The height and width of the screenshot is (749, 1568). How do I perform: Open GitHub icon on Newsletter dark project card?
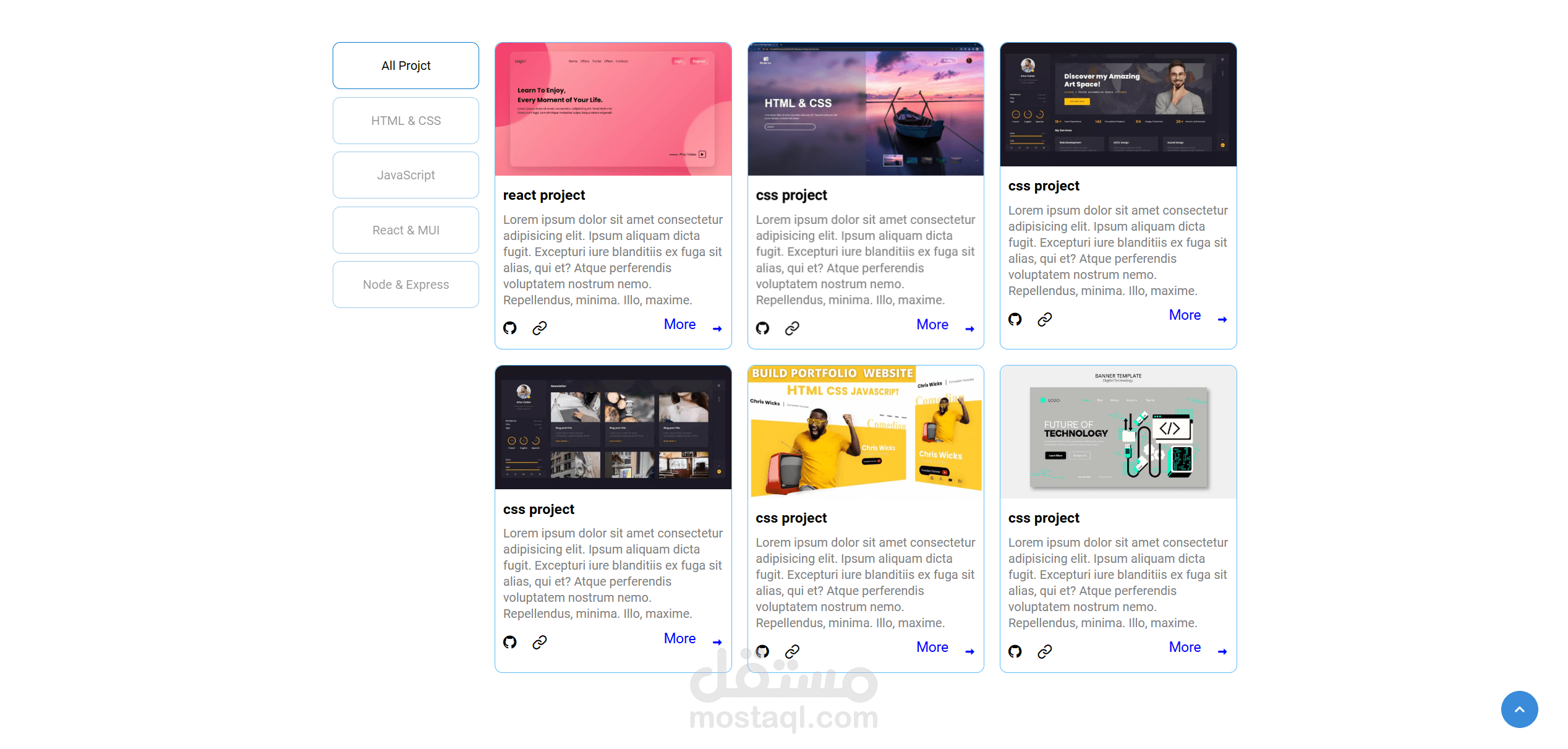tap(509, 642)
